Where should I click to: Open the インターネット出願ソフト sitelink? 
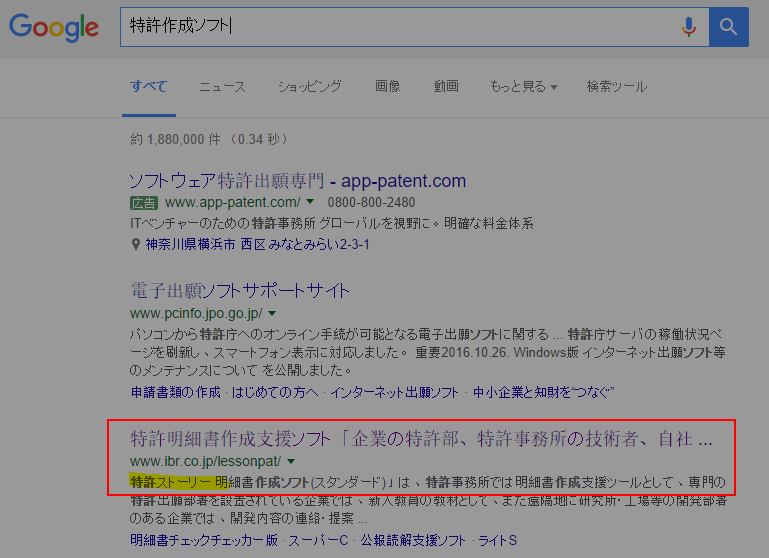tap(394, 392)
